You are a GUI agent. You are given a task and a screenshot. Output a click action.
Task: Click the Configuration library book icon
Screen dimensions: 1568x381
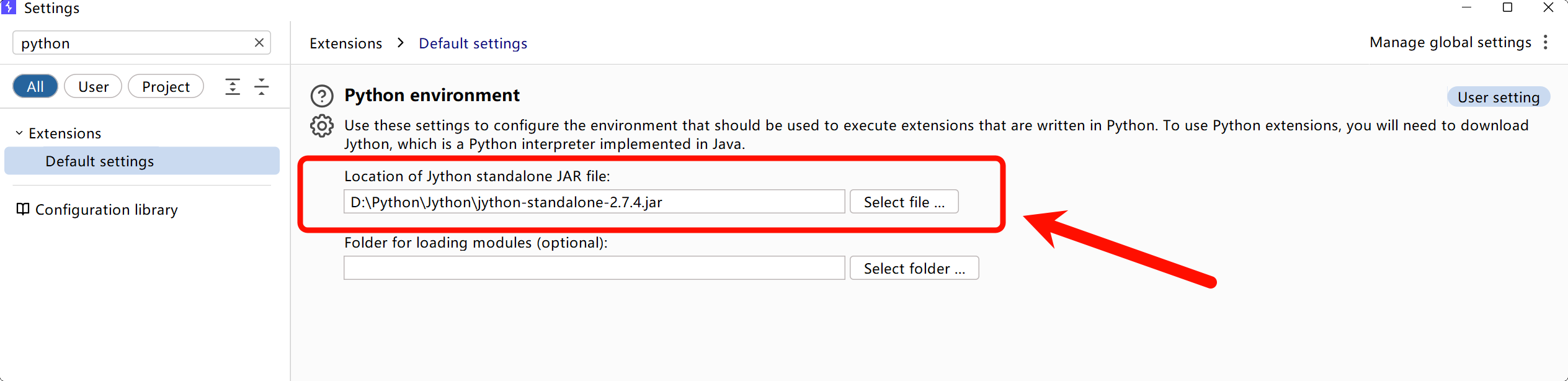23,209
